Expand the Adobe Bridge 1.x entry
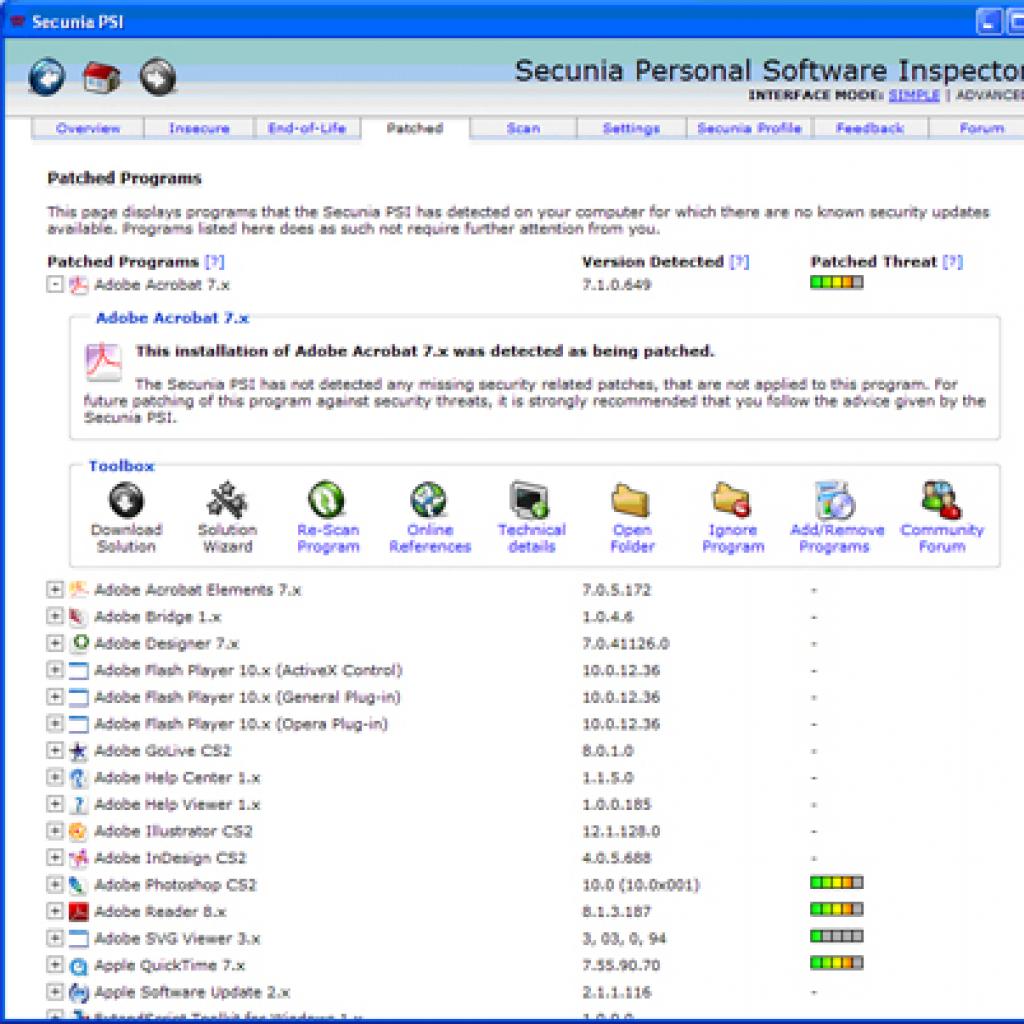 click(55, 616)
